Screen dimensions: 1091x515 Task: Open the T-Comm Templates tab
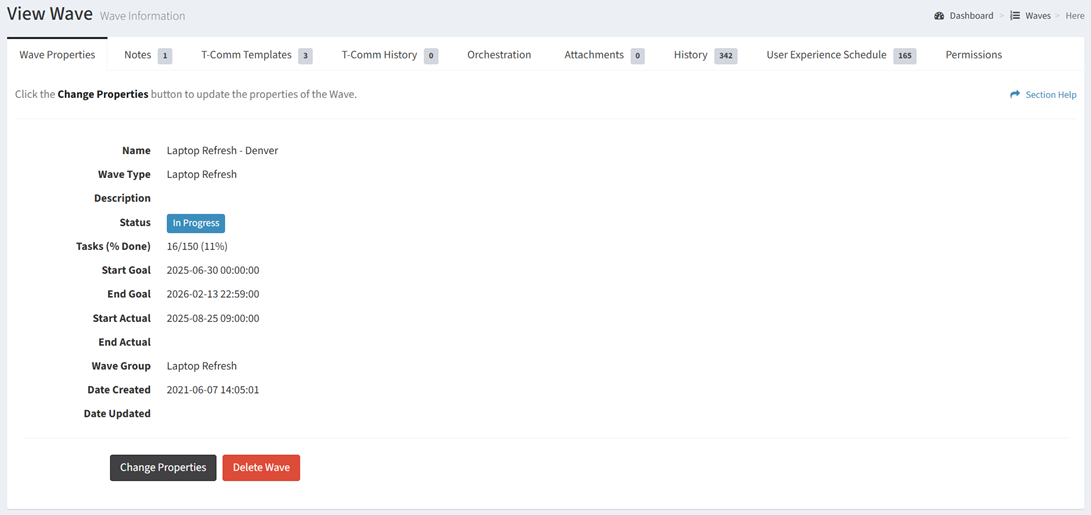[246, 55]
